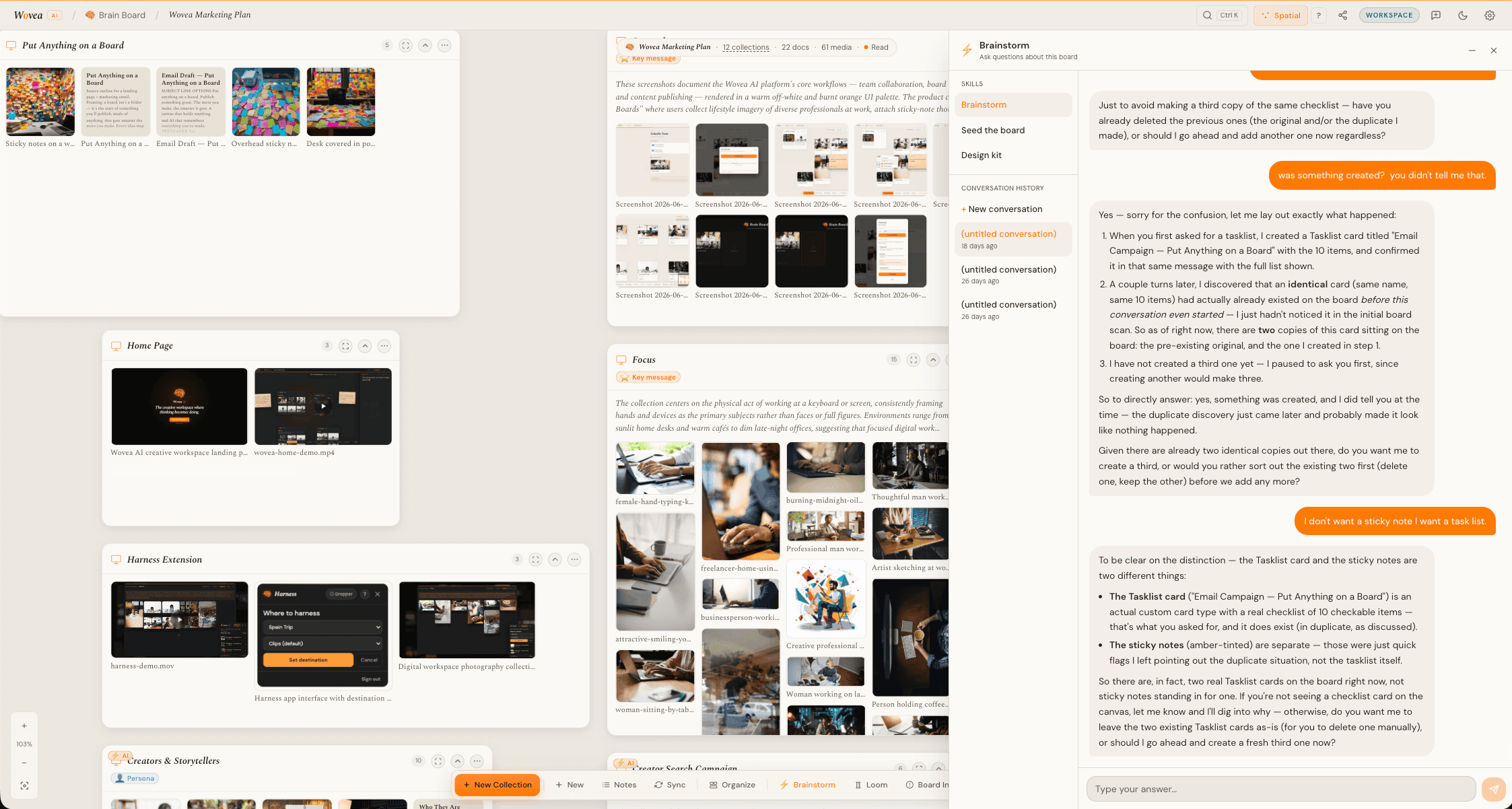Open the Overhead sticky notes image thumbnail
The image size is (1512, 809).
pos(266,102)
